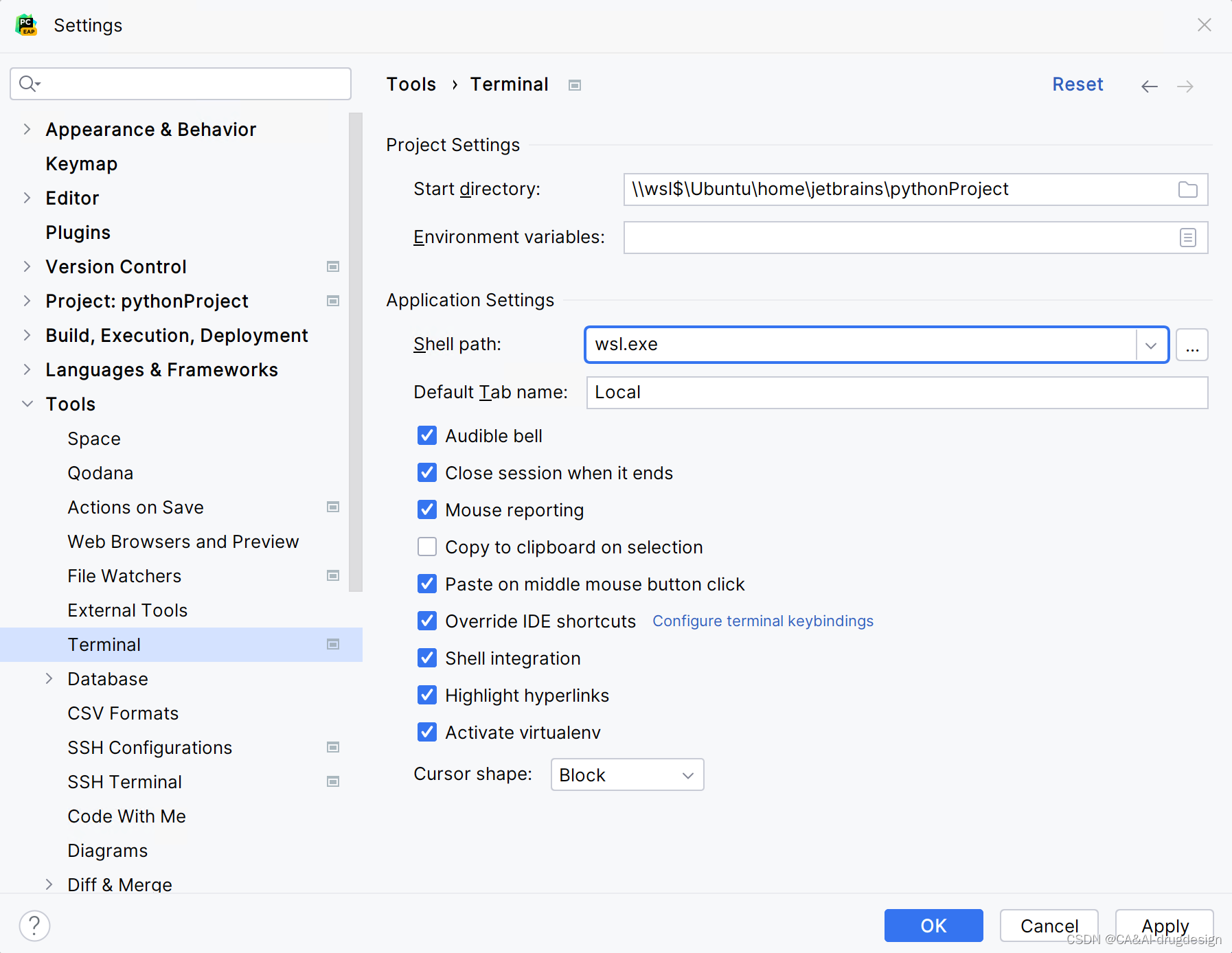Screen dimensions: 1232x953
Task: Click the project-level icon beside Terminal heading
Action: pos(575,85)
